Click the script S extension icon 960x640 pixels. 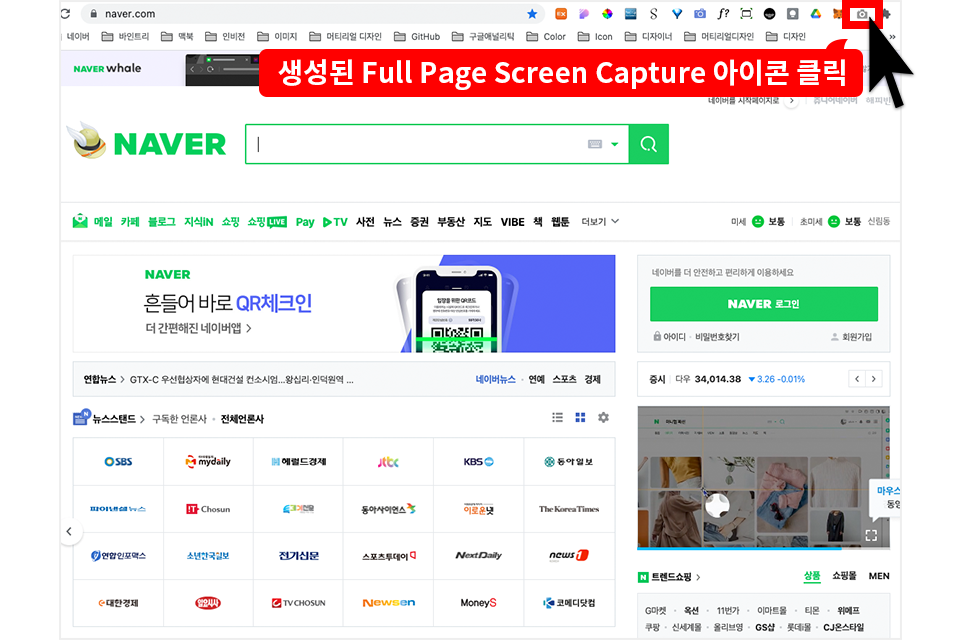(654, 13)
